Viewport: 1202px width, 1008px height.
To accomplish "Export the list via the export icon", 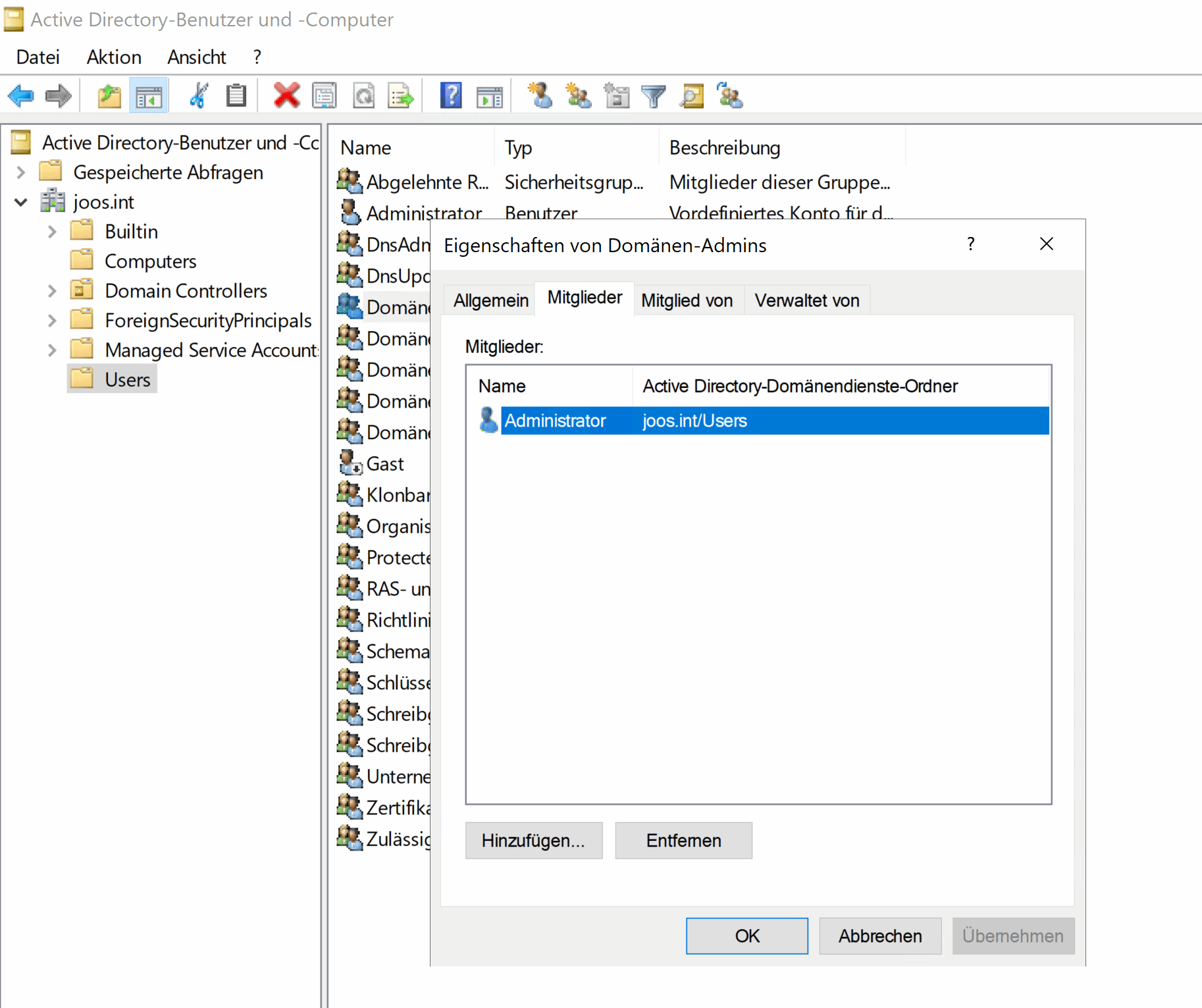I will 401,95.
